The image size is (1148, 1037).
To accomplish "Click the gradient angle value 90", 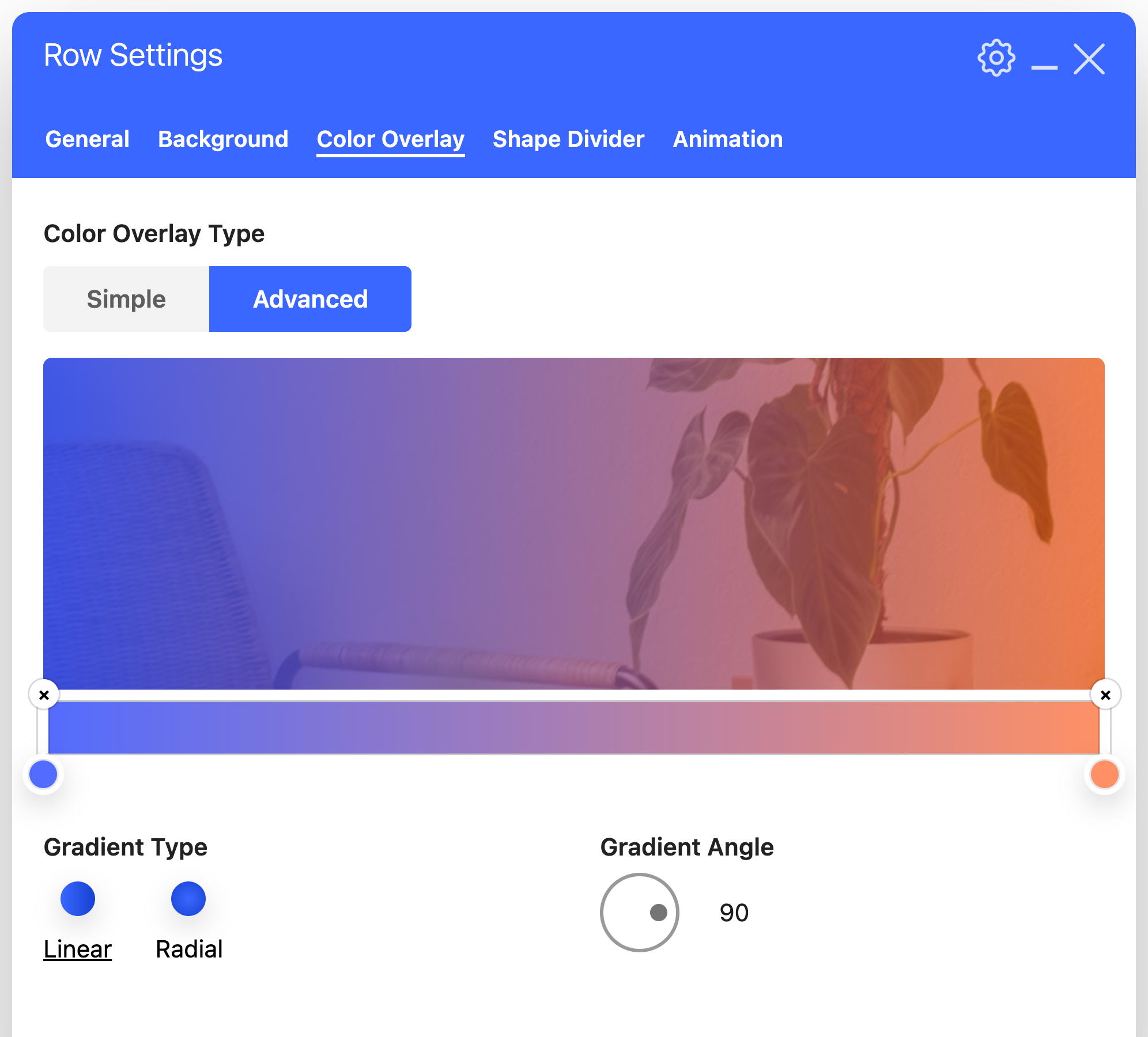I will 734,913.
